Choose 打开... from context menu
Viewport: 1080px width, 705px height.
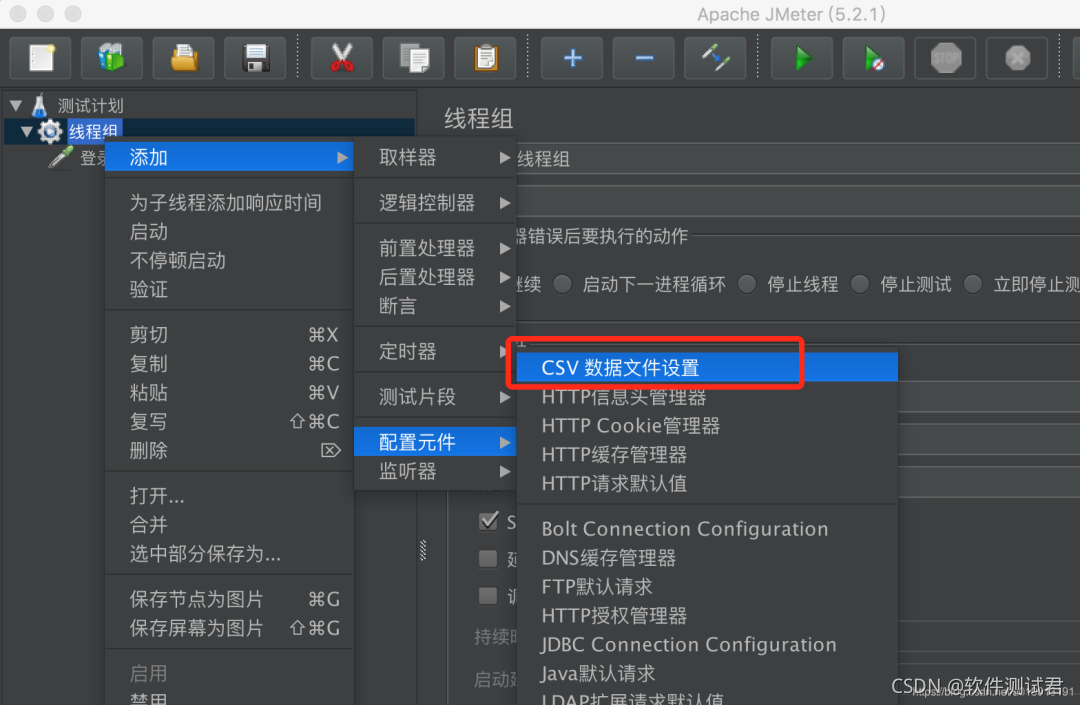(229, 496)
